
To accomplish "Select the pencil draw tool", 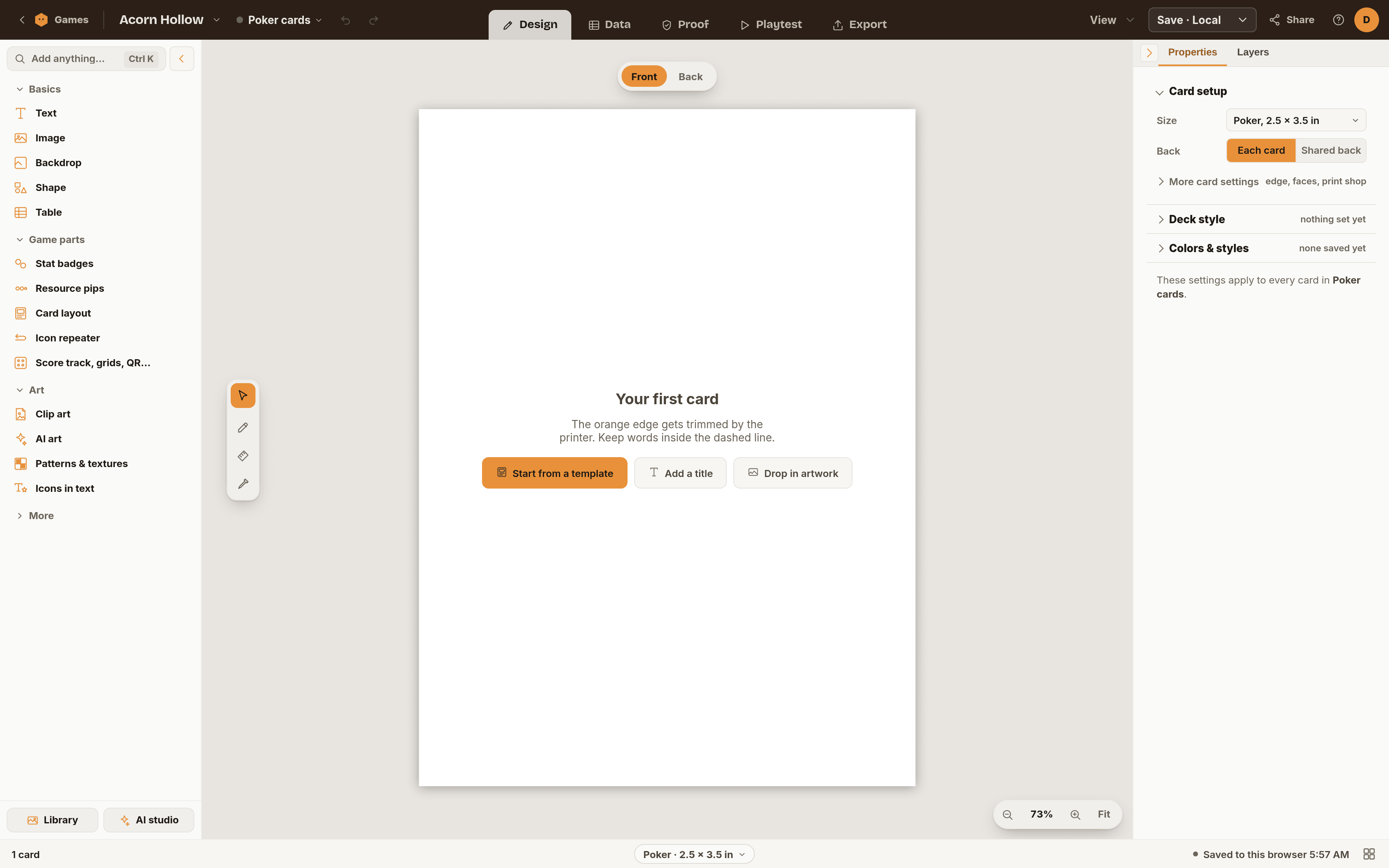I will [x=243, y=428].
